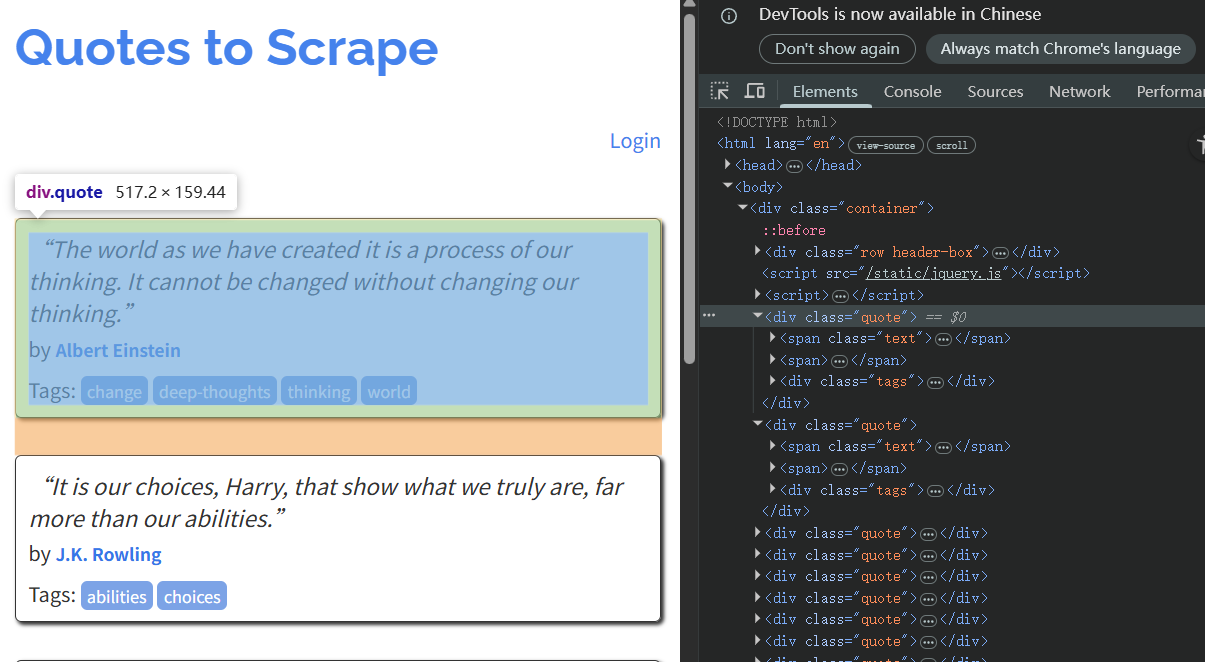Viewport: 1205px width, 662px height.
Task: Click the world tag
Action: coord(389,391)
